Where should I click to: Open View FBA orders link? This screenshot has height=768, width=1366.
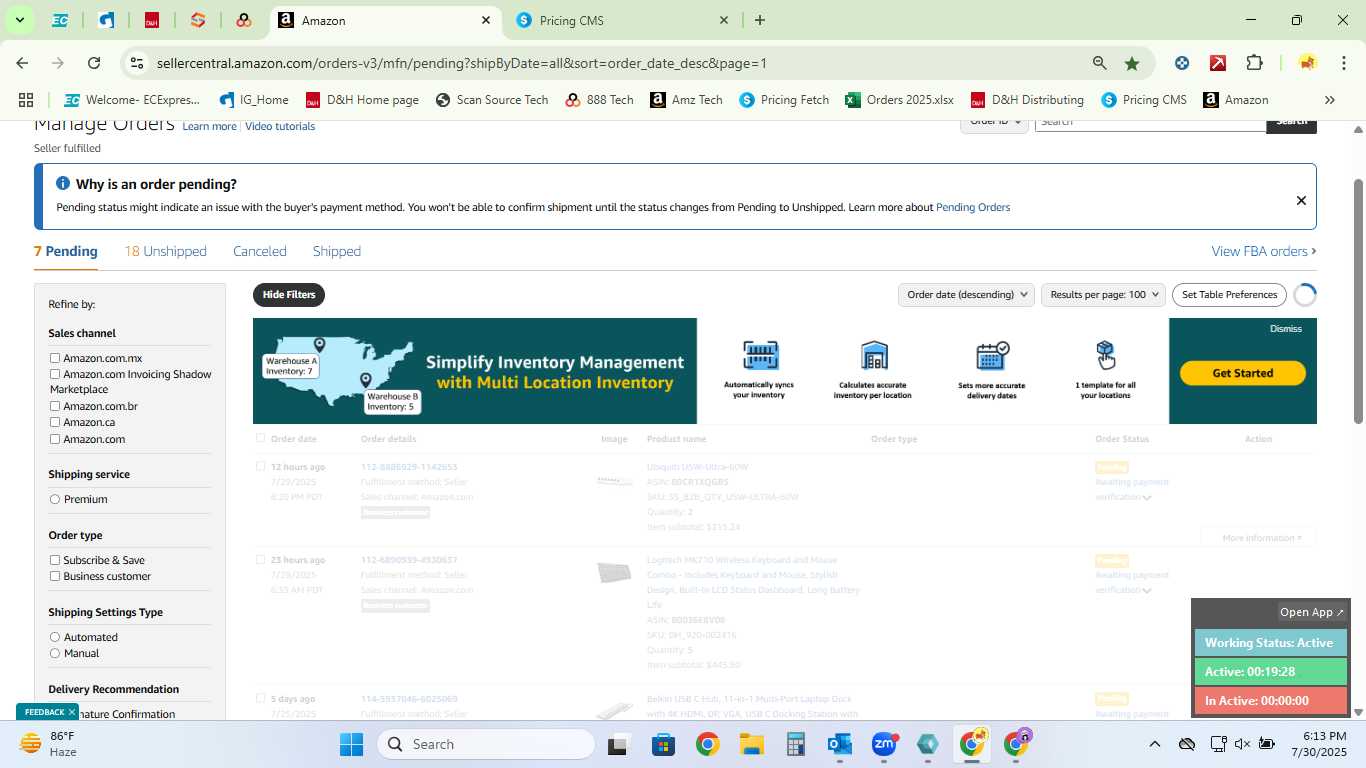1264,251
